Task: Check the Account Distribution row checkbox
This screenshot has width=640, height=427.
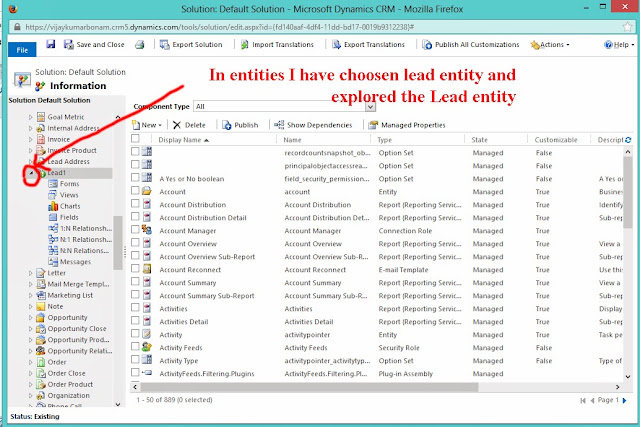Action: pyautogui.click(x=135, y=203)
